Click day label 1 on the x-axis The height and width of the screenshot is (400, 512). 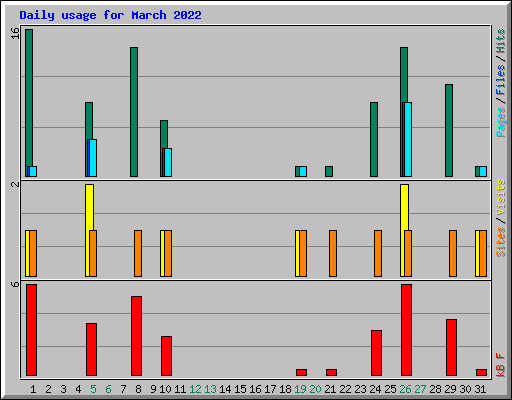33,389
